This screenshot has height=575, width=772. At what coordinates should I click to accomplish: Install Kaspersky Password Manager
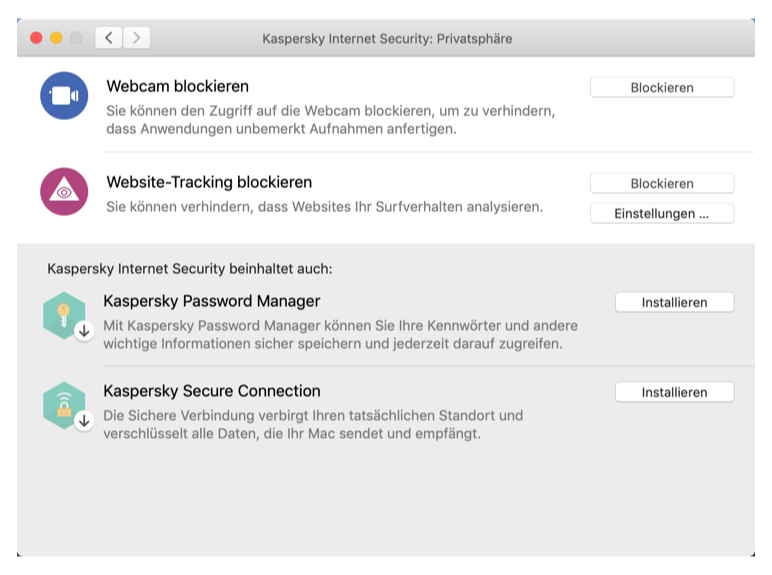(674, 302)
